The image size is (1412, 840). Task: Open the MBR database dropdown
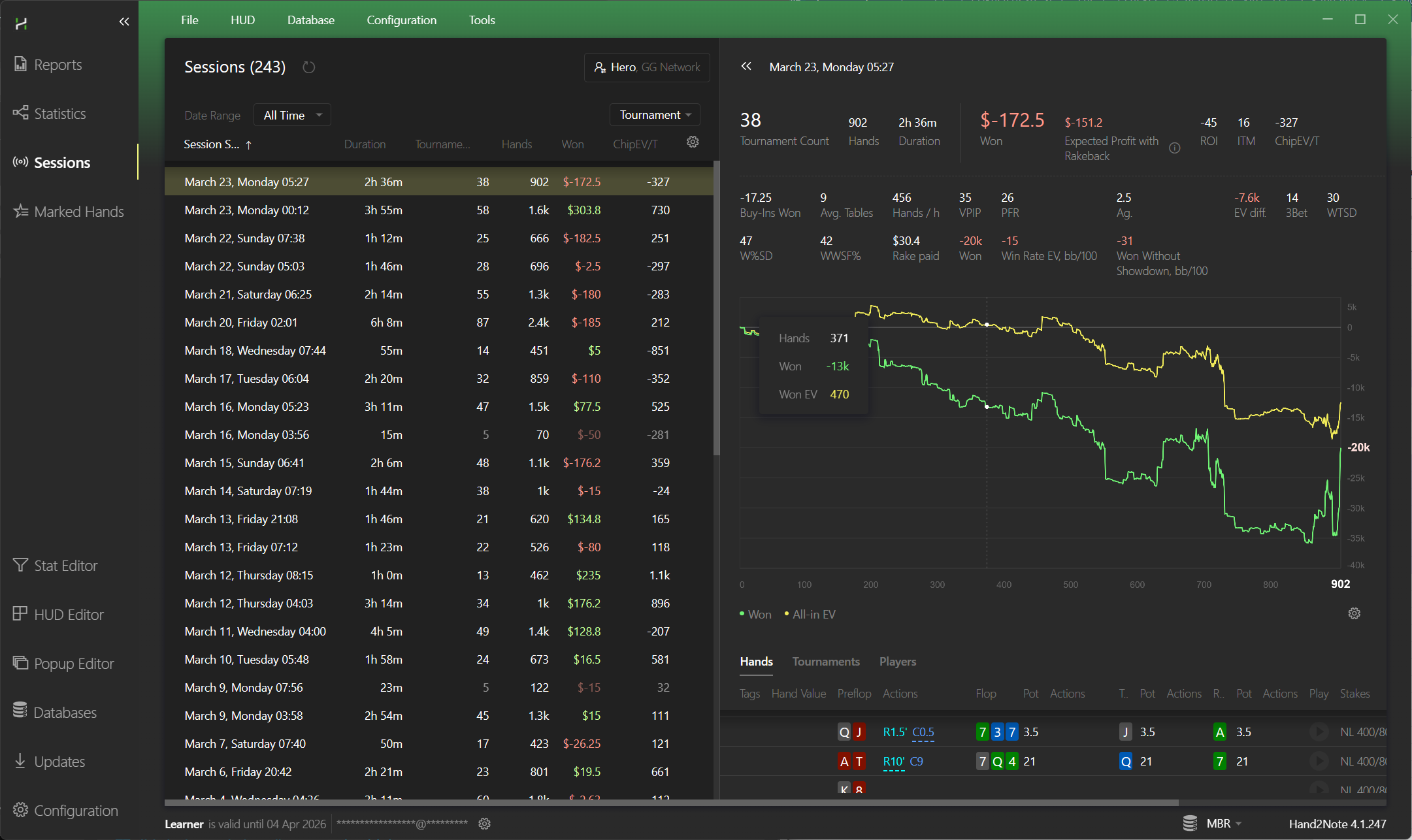(x=1223, y=824)
